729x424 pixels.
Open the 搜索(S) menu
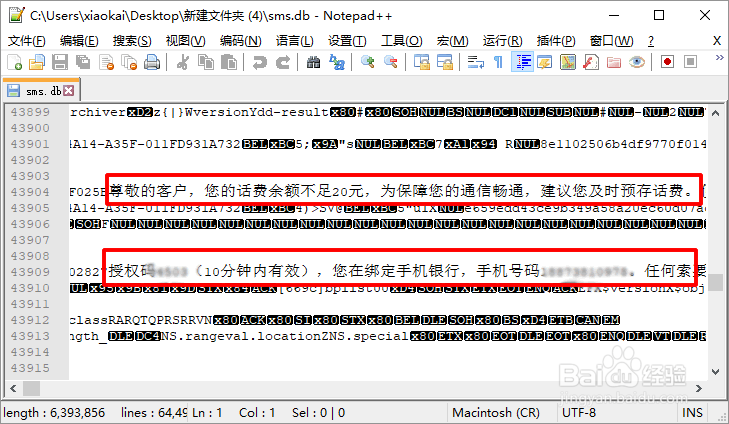[x=132, y=41]
